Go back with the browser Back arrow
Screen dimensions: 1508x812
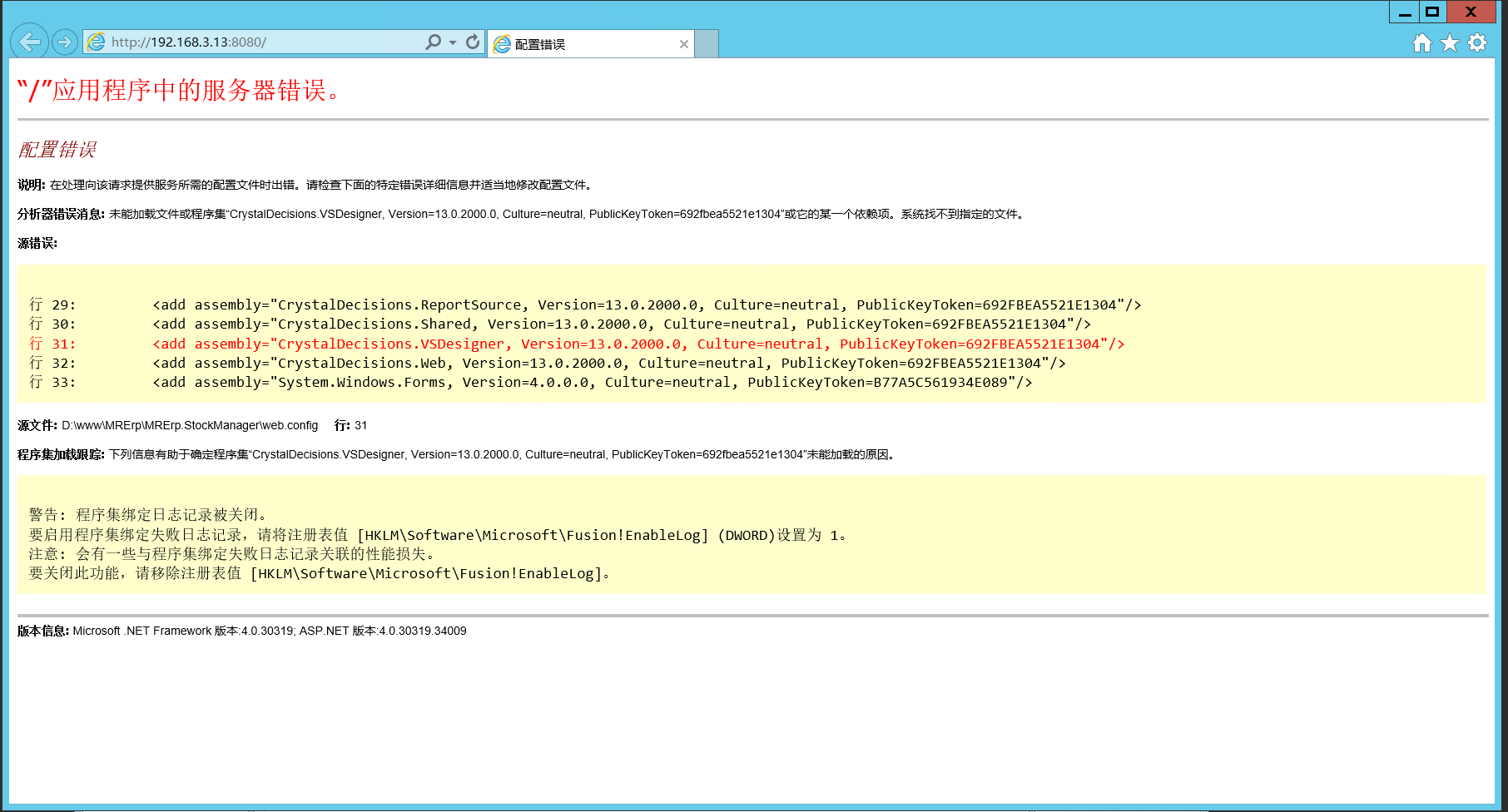(x=29, y=42)
